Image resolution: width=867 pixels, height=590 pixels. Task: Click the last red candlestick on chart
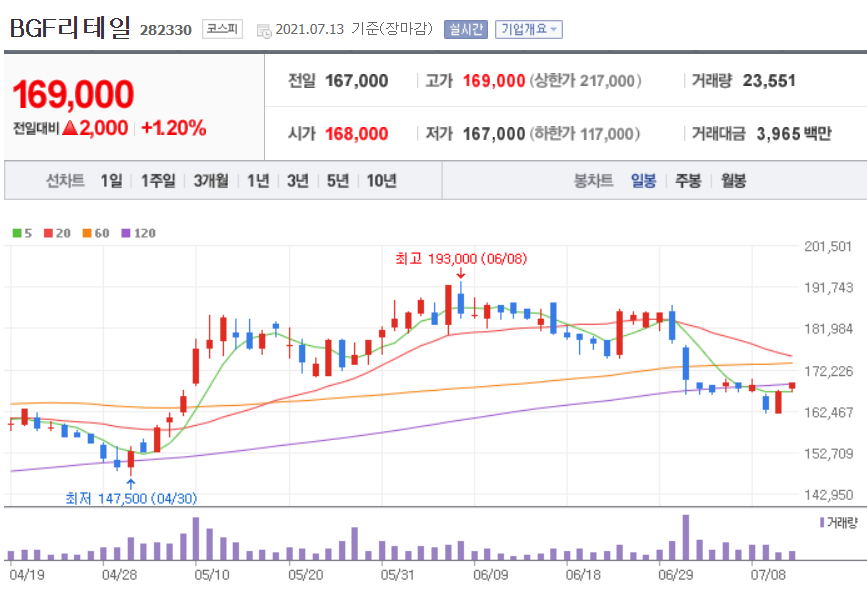(792, 386)
